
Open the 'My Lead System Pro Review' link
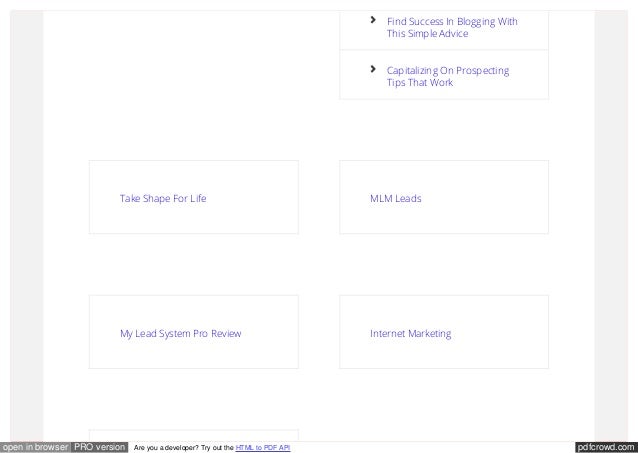181,333
